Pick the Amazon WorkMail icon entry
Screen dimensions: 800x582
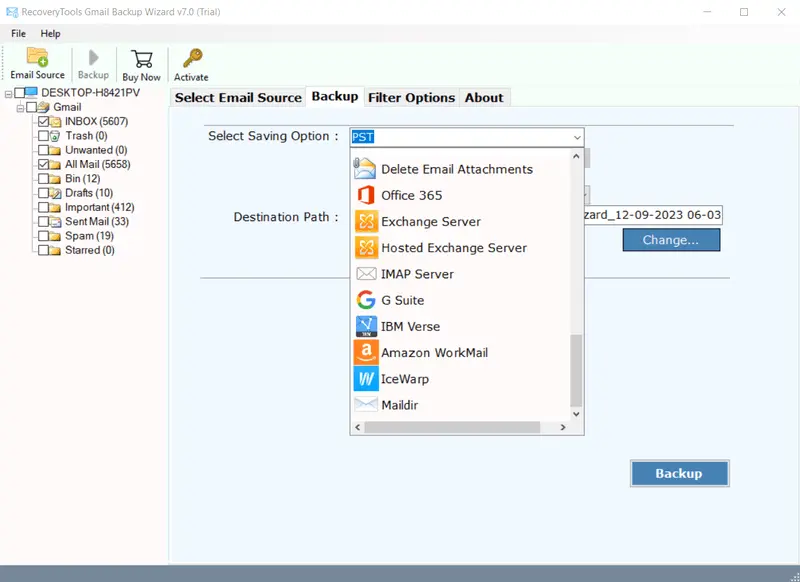(365, 352)
